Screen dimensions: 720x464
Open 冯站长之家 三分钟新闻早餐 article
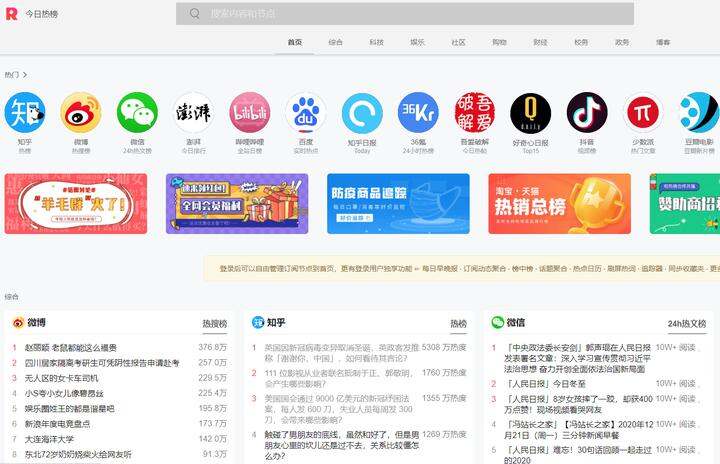(x=578, y=429)
